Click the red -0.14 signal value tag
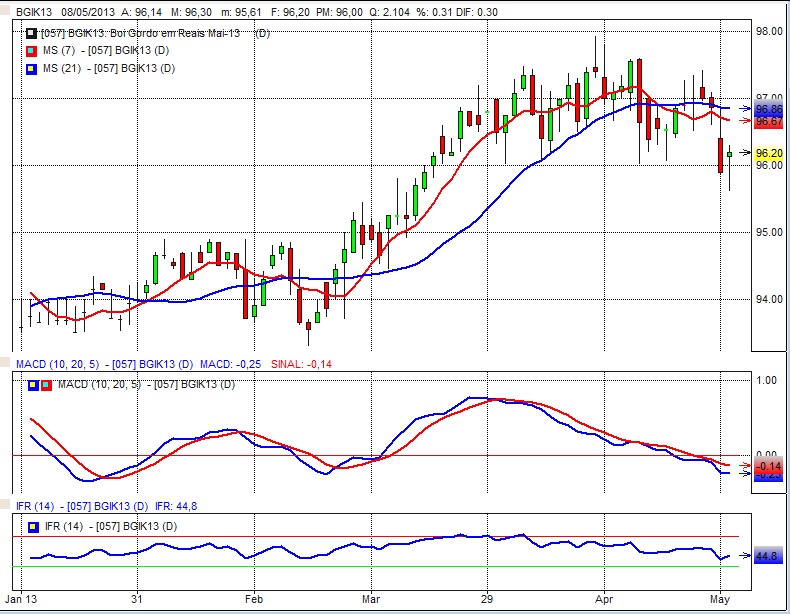This screenshot has width=790, height=614. 768,466
